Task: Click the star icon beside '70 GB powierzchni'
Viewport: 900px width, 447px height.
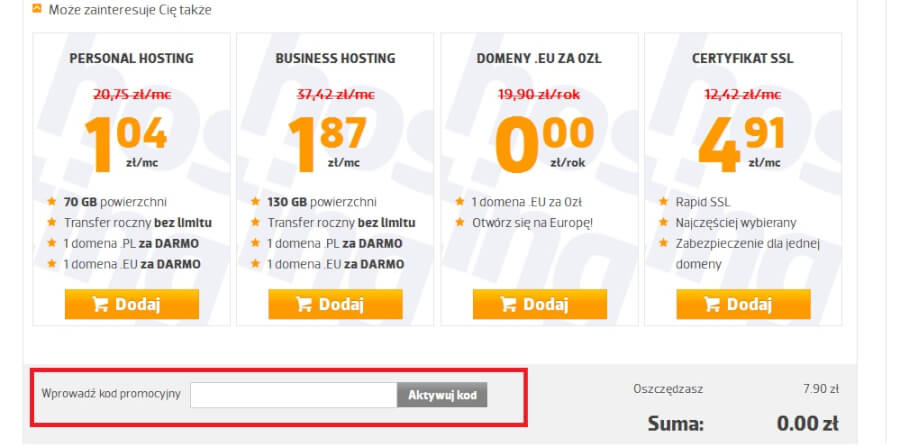Action: pyautogui.click(x=51, y=201)
